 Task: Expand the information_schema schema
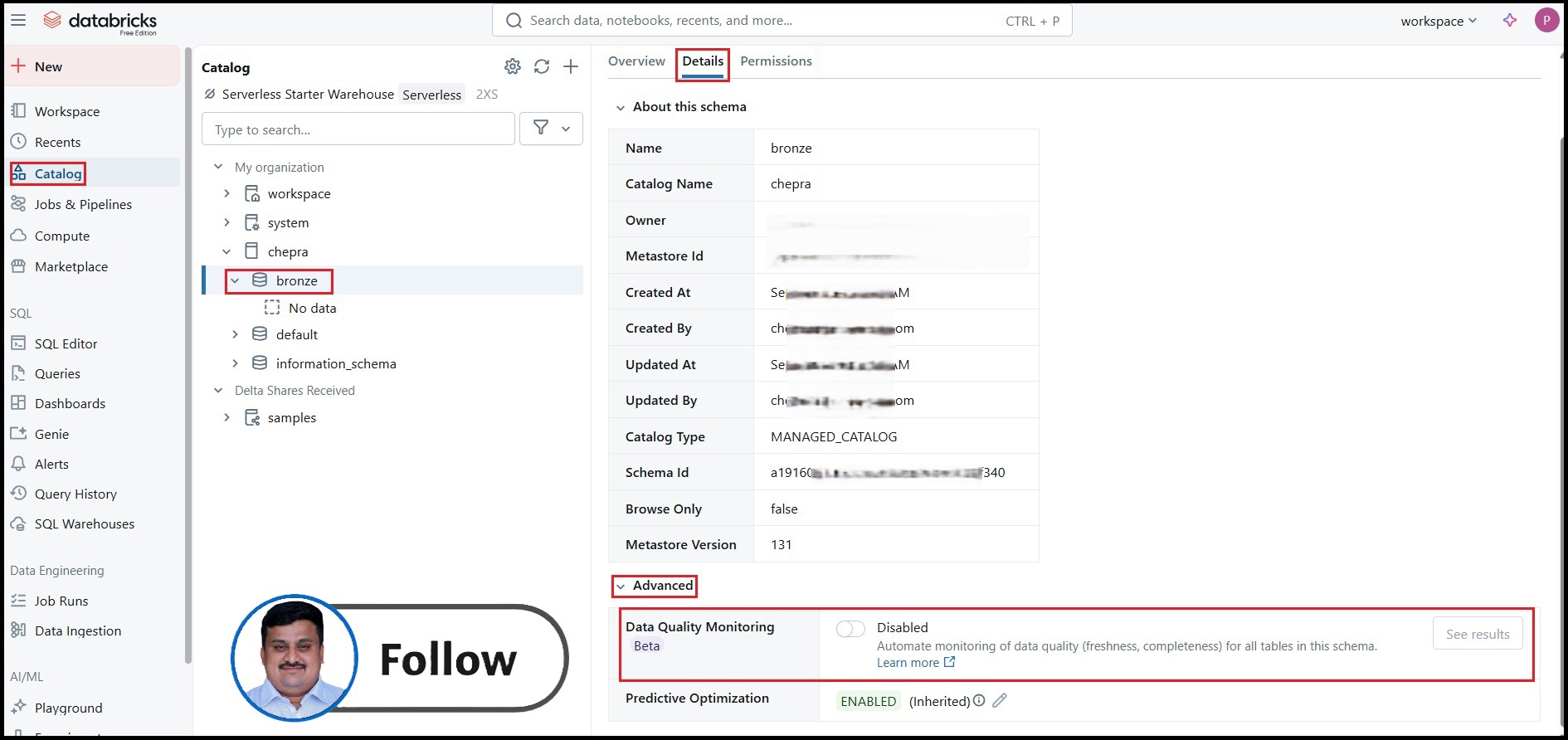point(235,363)
